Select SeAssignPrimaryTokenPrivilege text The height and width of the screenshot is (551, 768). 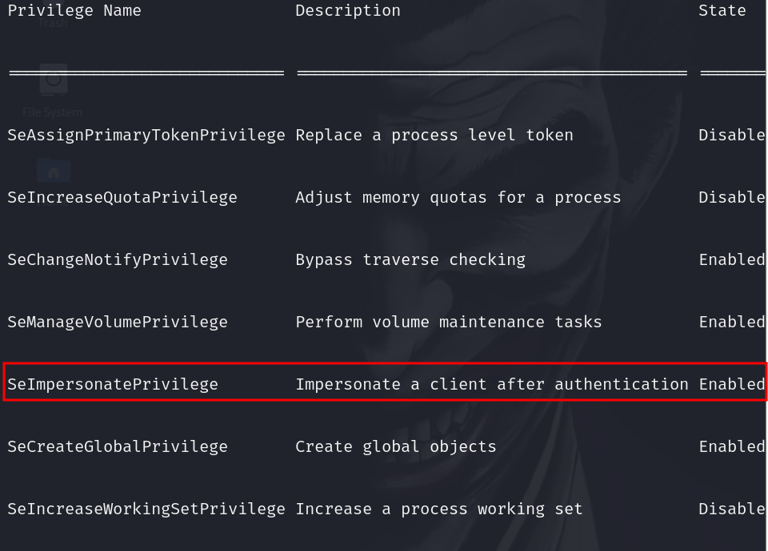(x=146, y=135)
